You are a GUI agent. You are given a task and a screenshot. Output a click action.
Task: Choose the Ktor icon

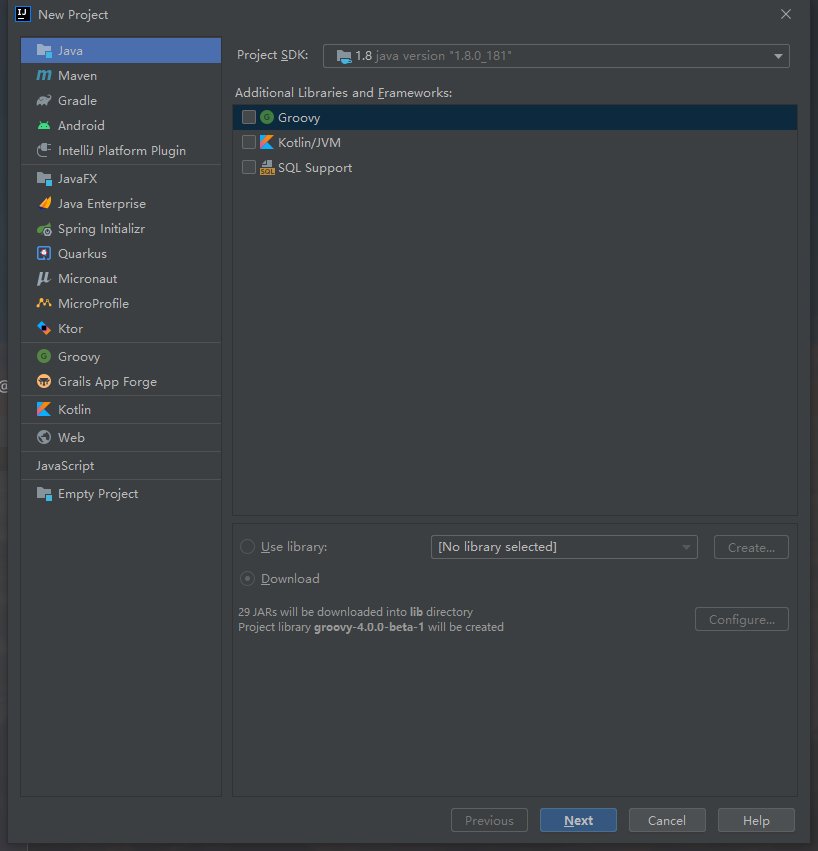coord(44,328)
